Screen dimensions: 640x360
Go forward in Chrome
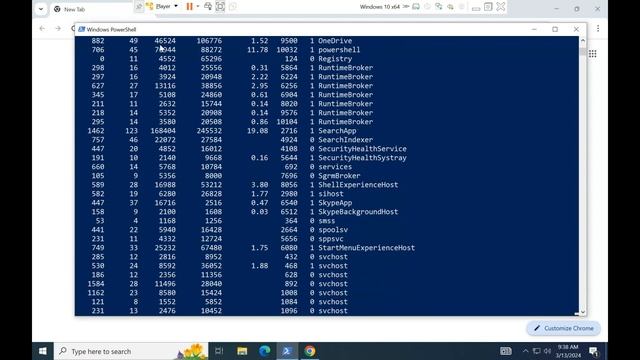point(58,29)
